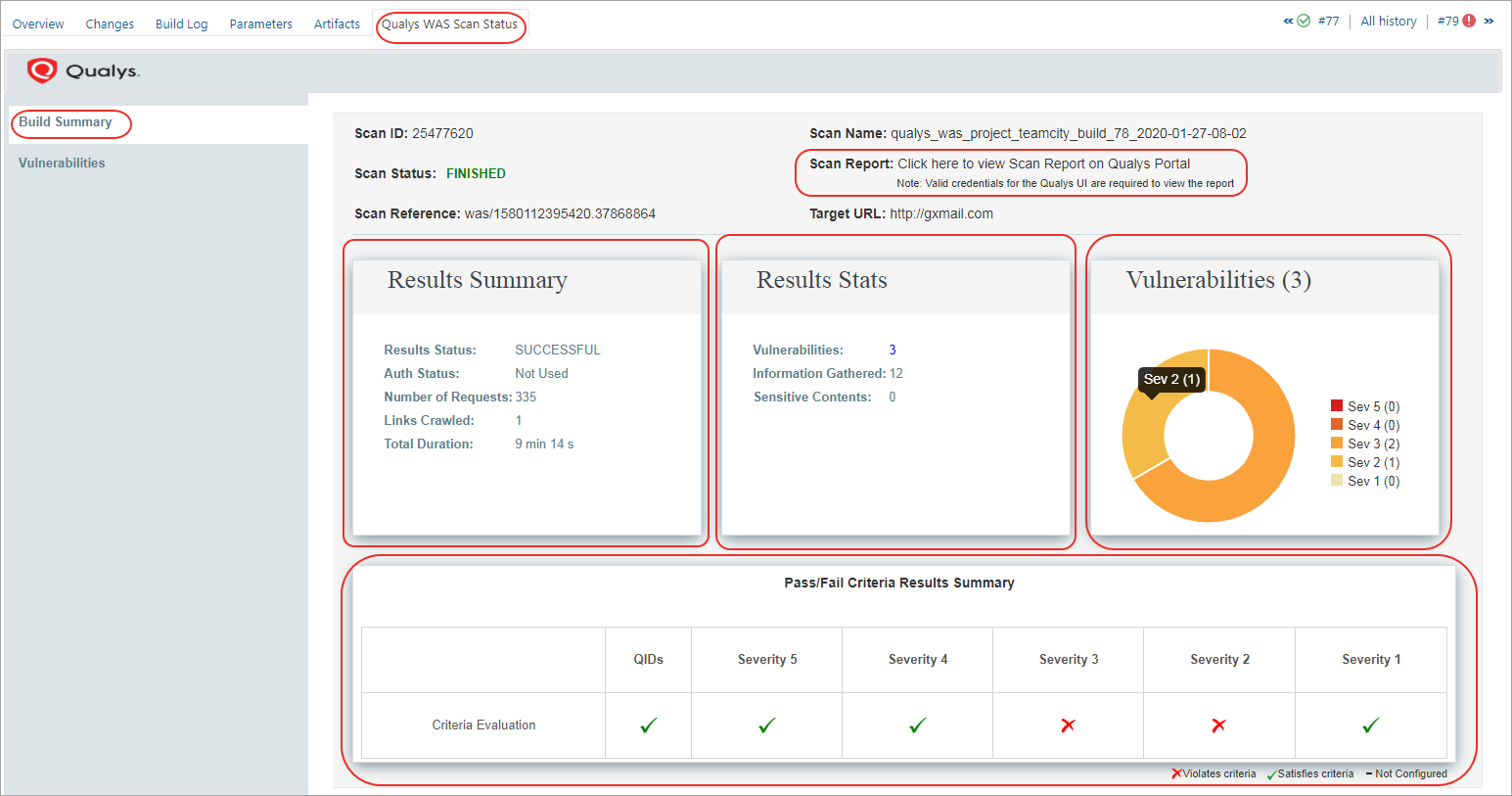This screenshot has height=796, width=1512.
Task: Click the Sev 2 (1) chart tooltip
Action: pyautogui.click(x=1171, y=379)
